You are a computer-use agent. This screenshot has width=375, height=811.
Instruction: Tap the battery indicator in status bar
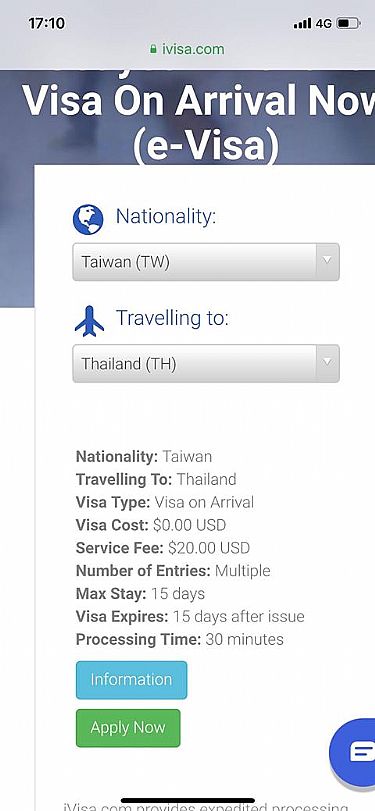[349, 23]
